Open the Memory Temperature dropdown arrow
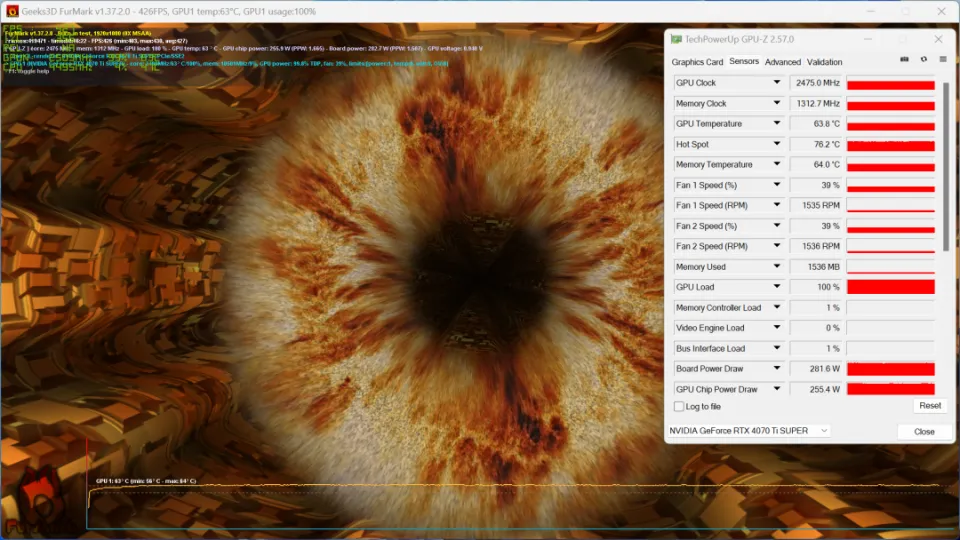The width and height of the screenshot is (960, 540). pos(776,164)
